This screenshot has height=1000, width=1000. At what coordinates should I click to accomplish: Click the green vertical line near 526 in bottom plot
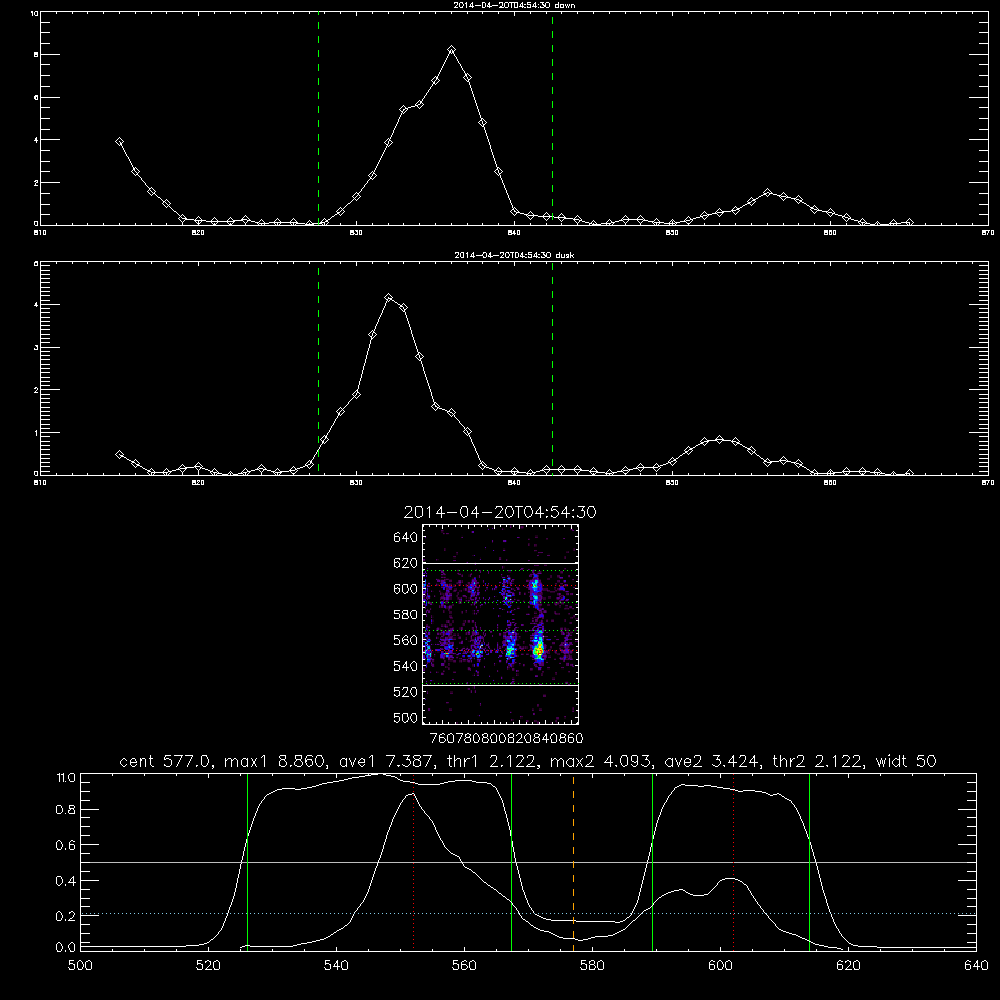pyautogui.click(x=247, y=861)
